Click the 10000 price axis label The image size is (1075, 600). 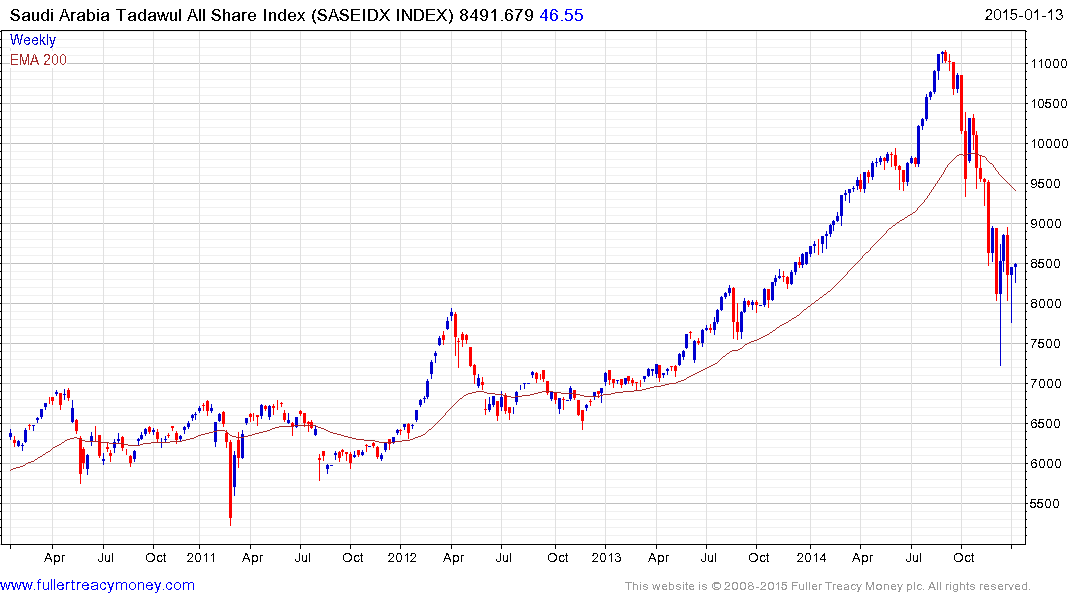point(1049,143)
